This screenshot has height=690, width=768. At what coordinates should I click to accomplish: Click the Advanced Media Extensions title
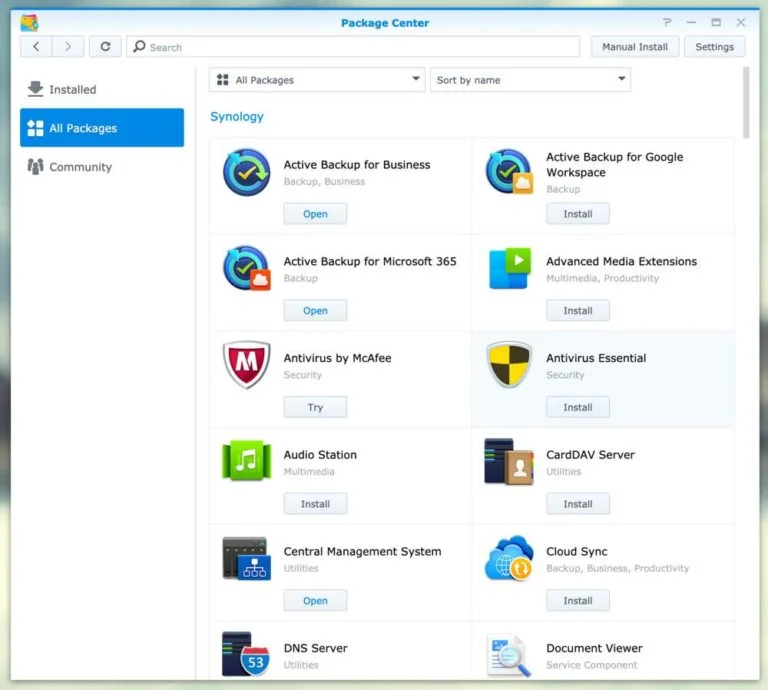621,261
